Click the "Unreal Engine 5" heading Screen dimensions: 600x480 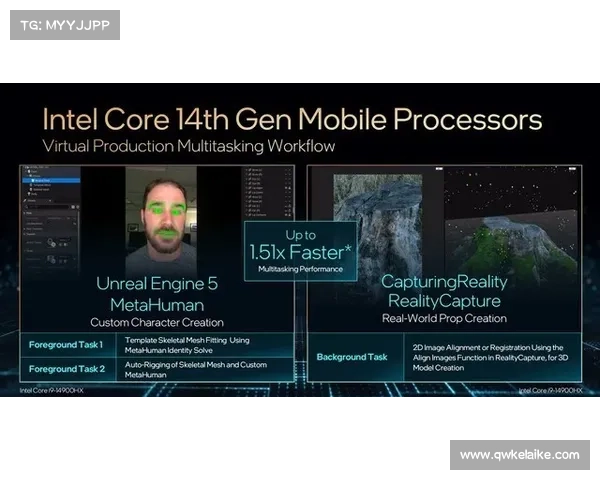pyautogui.click(x=157, y=284)
